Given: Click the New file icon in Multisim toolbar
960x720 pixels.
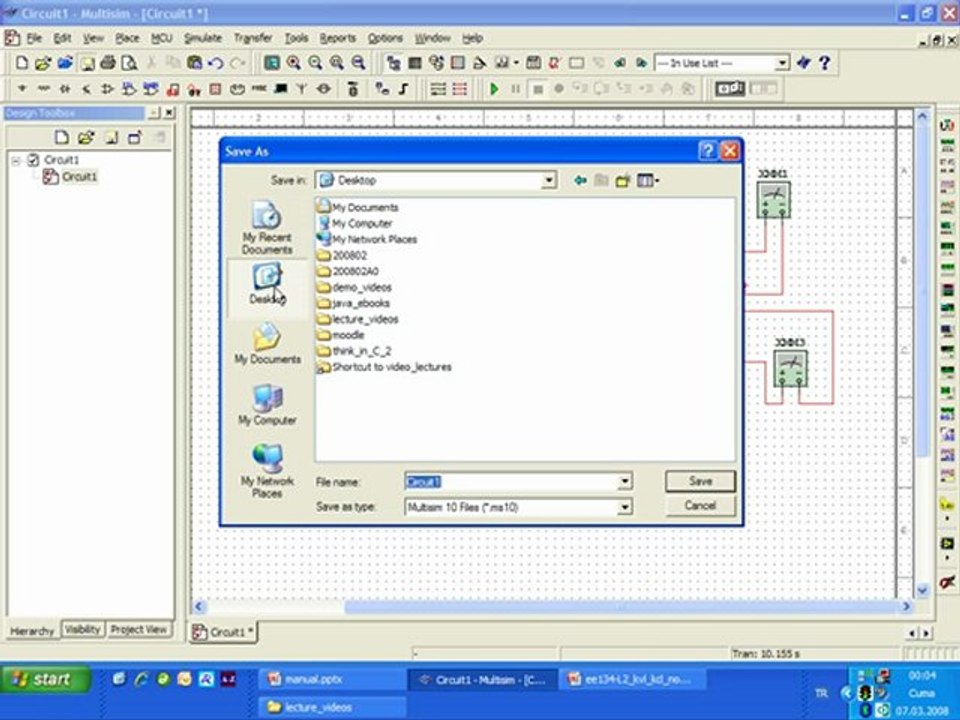Looking at the screenshot, I should coord(21,62).
